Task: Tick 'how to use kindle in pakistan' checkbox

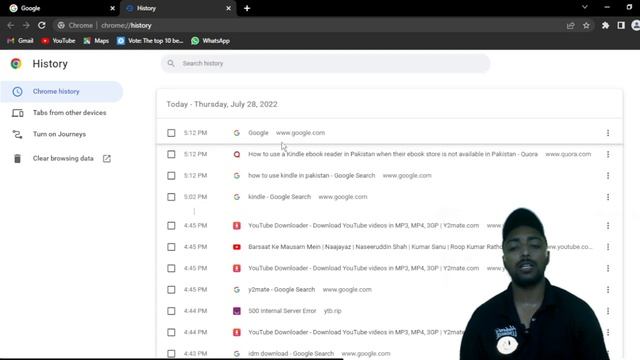Action: [x=171, y=176]
